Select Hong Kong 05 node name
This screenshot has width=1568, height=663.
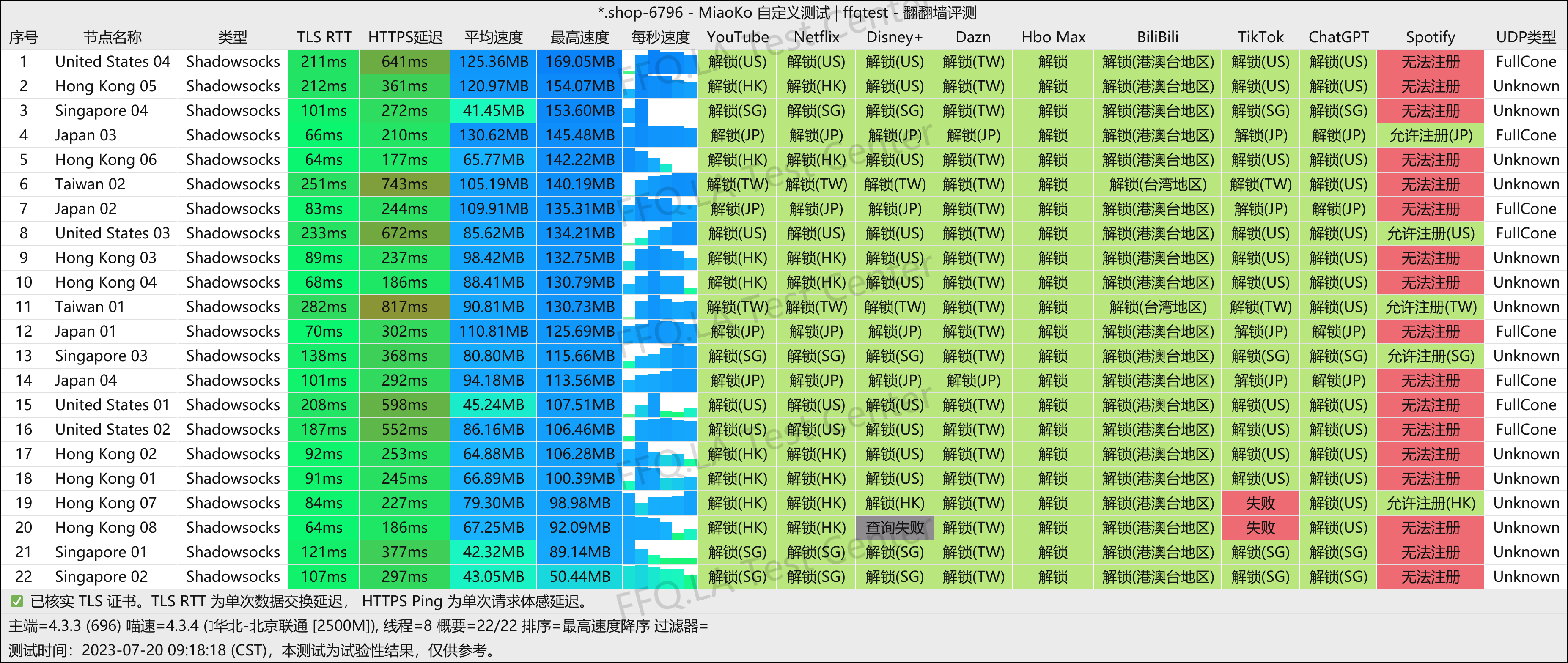pos(106,86)
